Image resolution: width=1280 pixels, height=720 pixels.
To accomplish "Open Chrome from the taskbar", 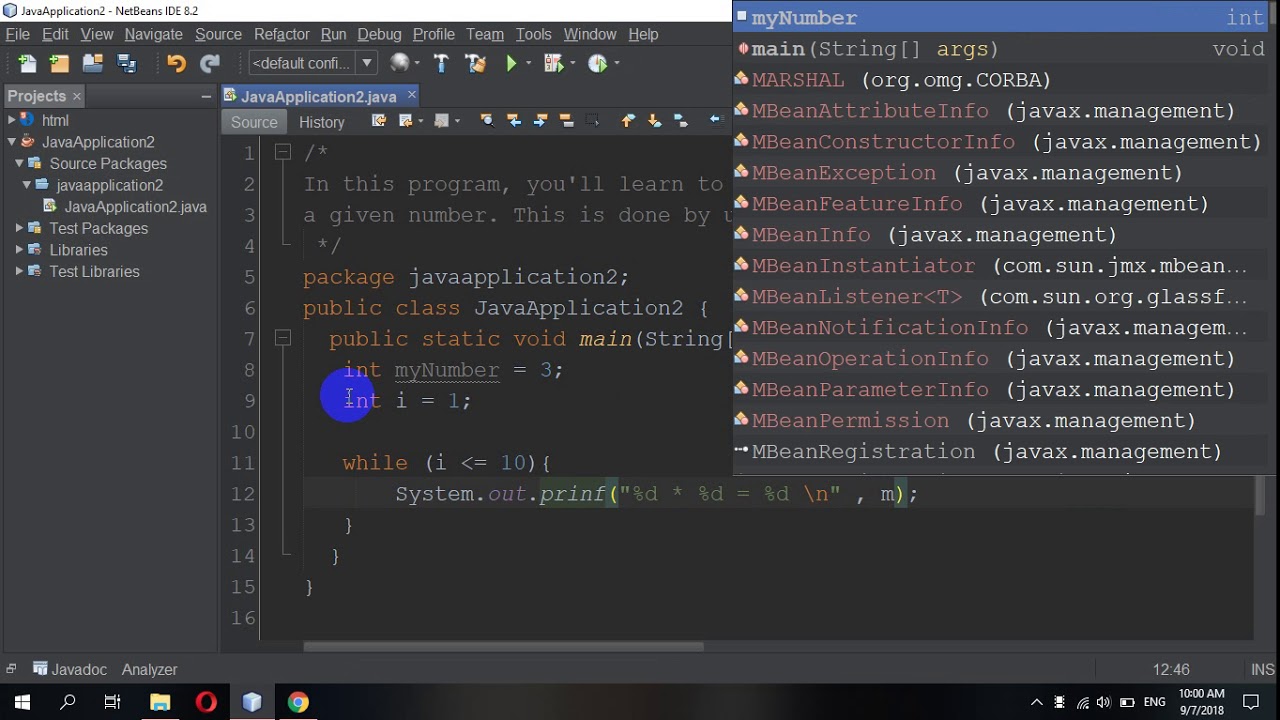I will (x=298, y=702).
